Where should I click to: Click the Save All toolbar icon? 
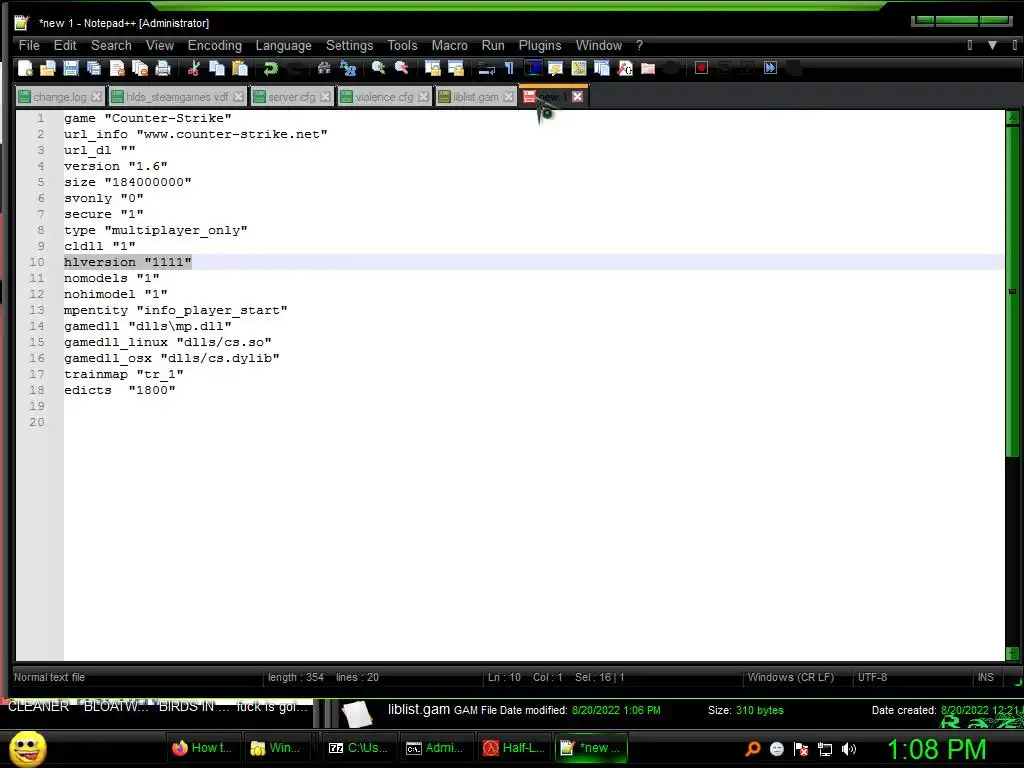[93, 68]
